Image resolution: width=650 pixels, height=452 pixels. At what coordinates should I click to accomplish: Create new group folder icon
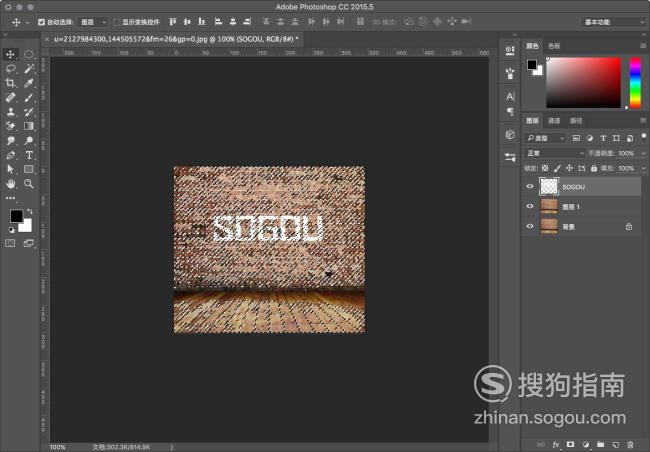[601, 445]
